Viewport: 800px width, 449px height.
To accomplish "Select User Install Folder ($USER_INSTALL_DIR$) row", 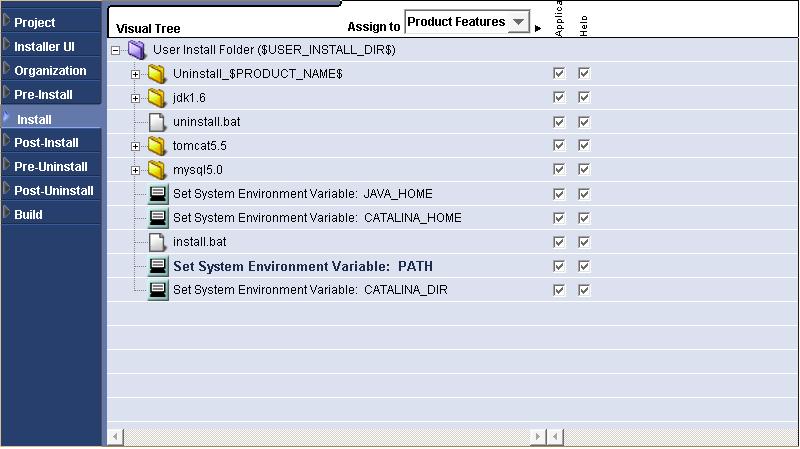I will pyautogui.click(x=274, y=49).
